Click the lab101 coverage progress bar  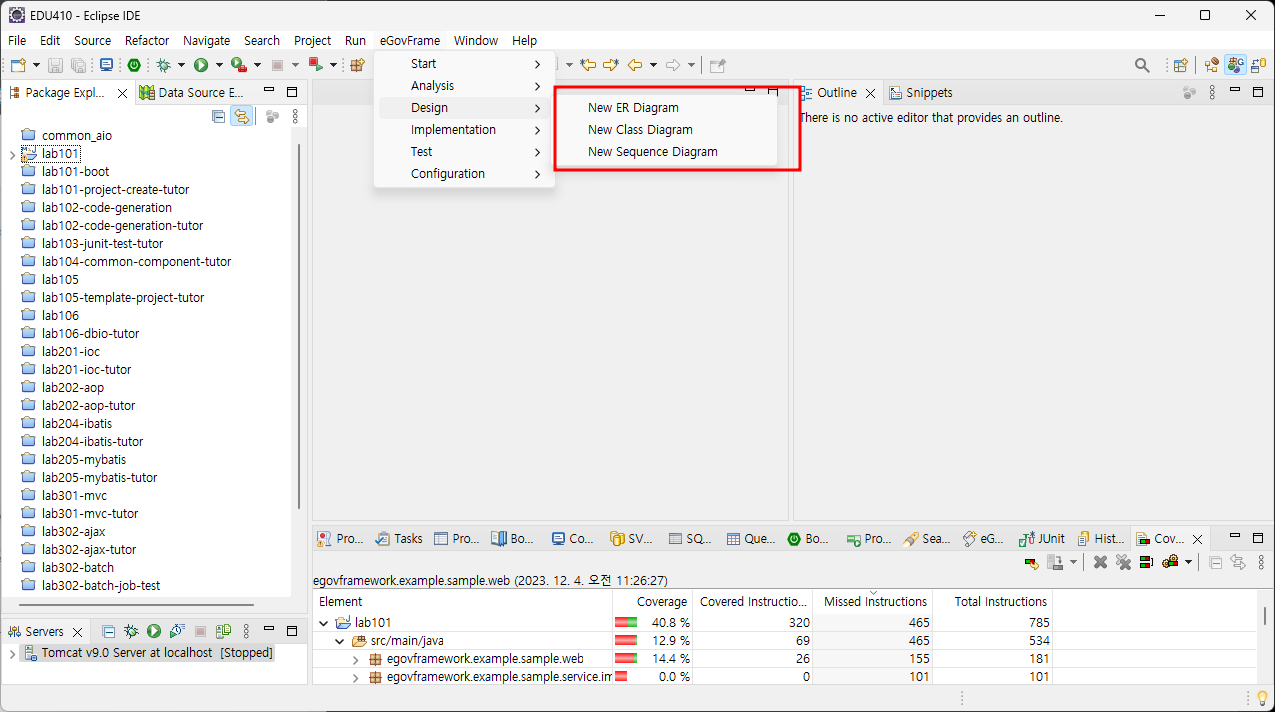tap(626, 623)
